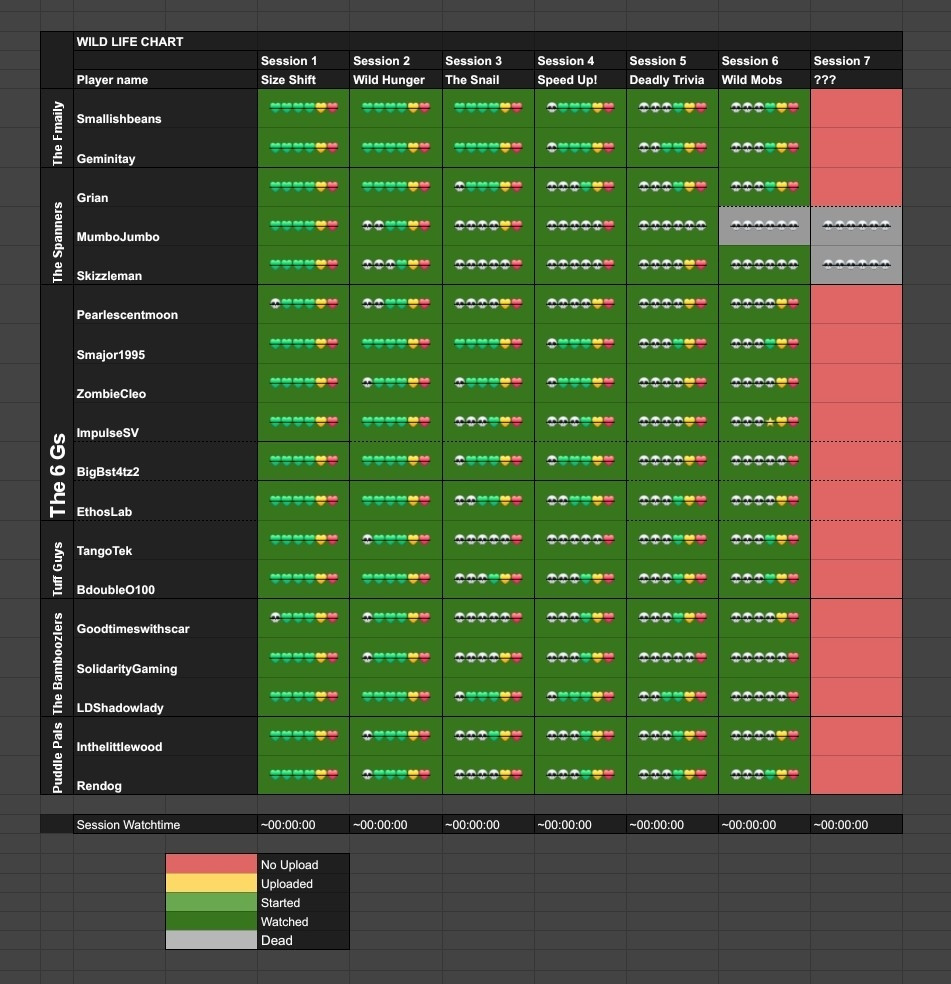Select MumboJumbo's gray Session 6 hearts cell
The width and height of the screenshot is (951, 984).
pyautogui.click(x=764, y=226)
